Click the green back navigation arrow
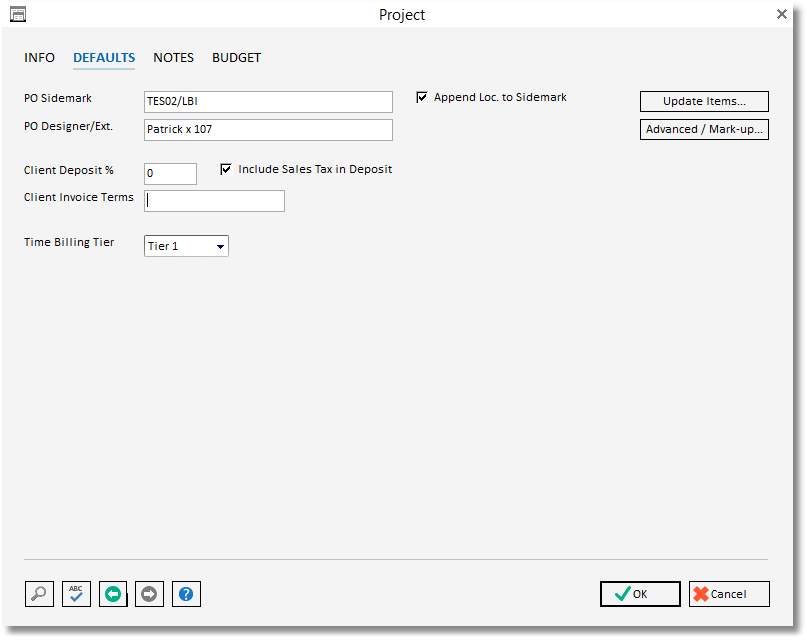This screenshot has width=807, height=640. pos(113,594)
